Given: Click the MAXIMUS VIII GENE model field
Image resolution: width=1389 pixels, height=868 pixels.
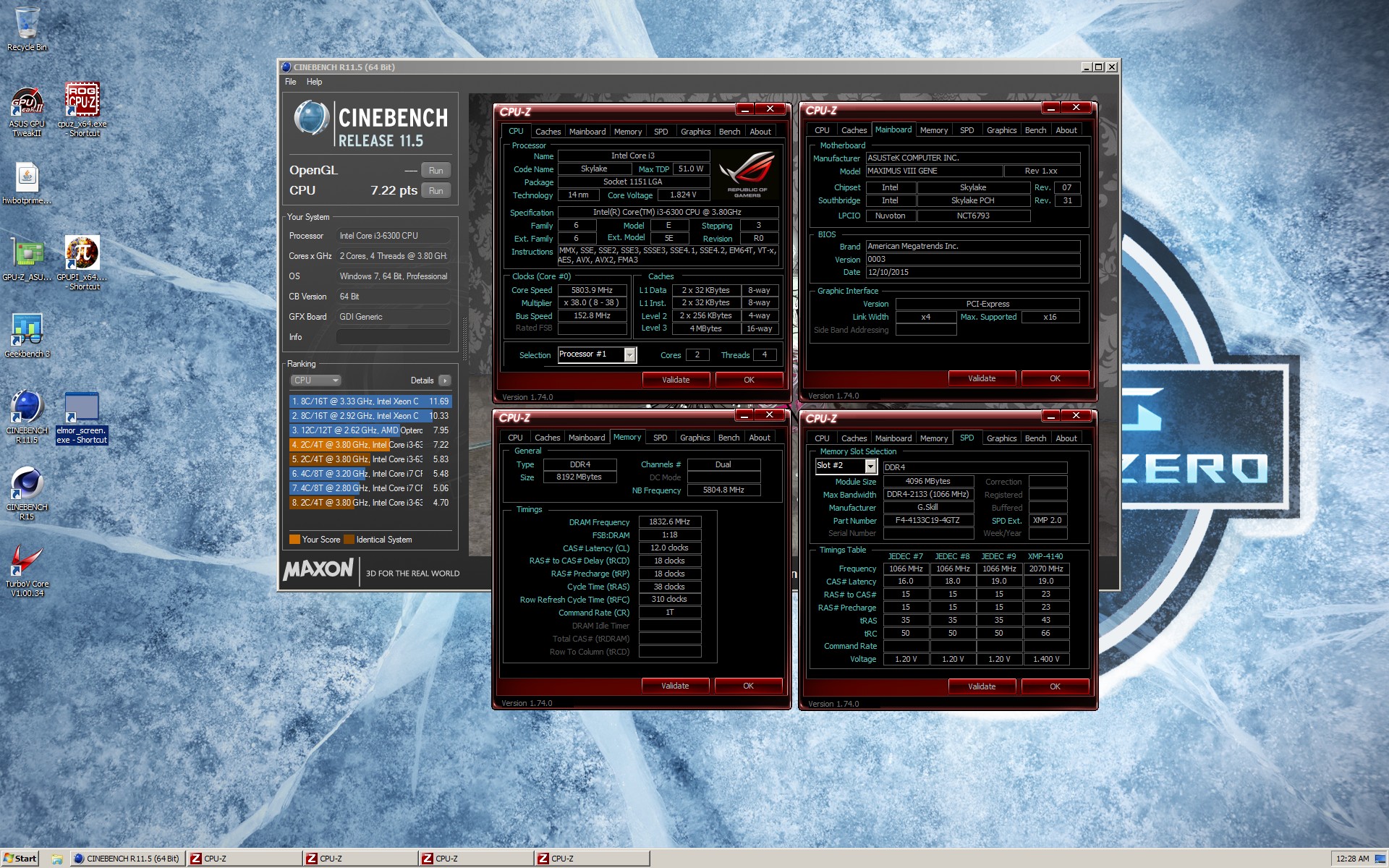Looking at the screenshot, I should point(934,171).
